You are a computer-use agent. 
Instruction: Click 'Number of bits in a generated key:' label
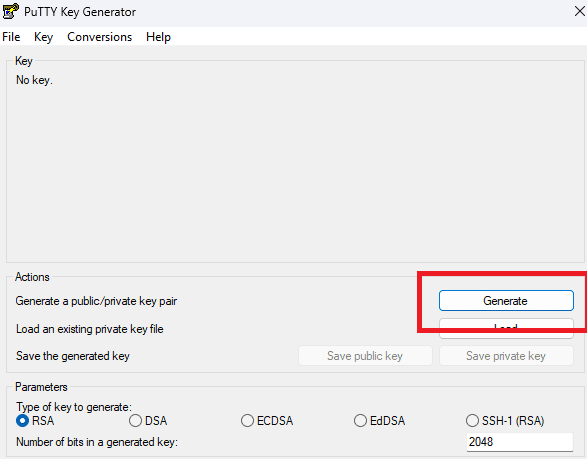click(x=97, y=442)
